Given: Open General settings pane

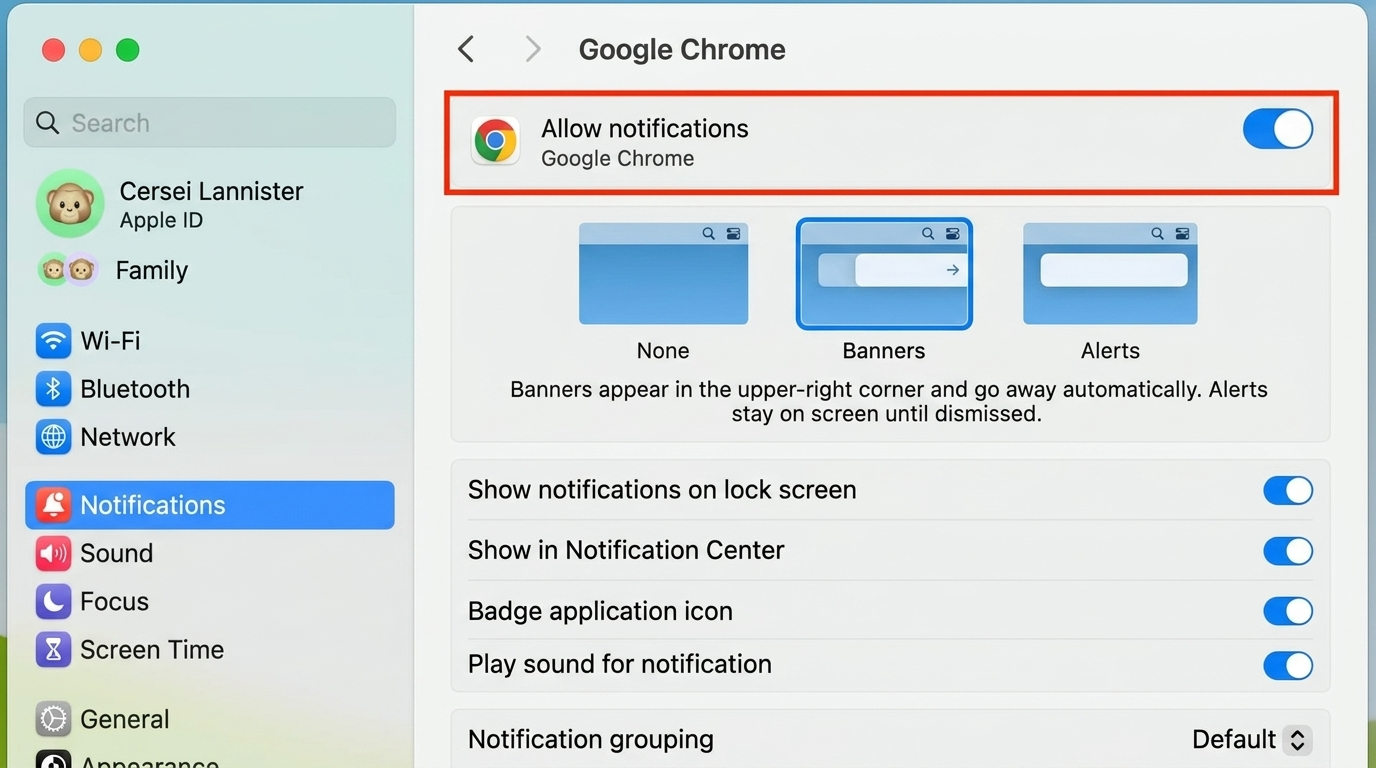Looking at the screenshot, I should coord(210,719).
